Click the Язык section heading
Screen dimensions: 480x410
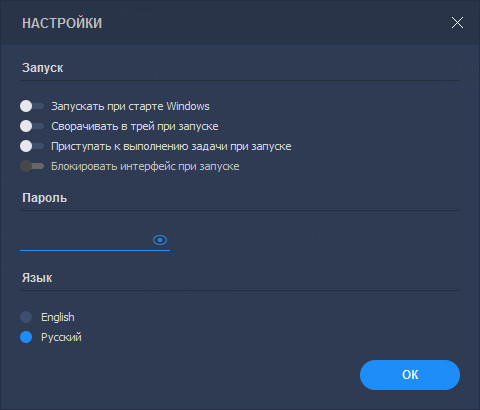point(37,278)
